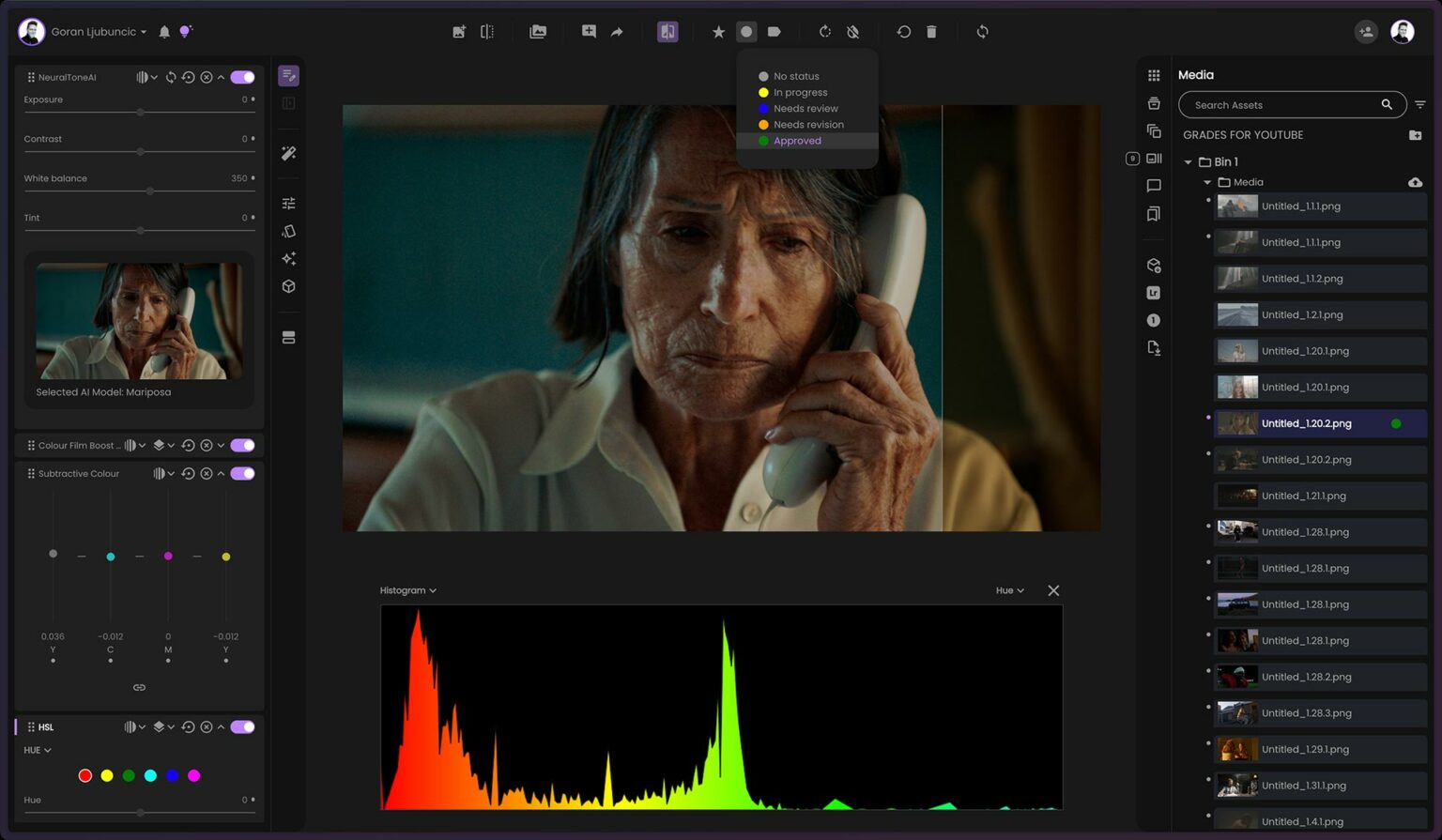Open the tag labeling tool in the toolbar
Screen dimensions: 1442x840
774,31
